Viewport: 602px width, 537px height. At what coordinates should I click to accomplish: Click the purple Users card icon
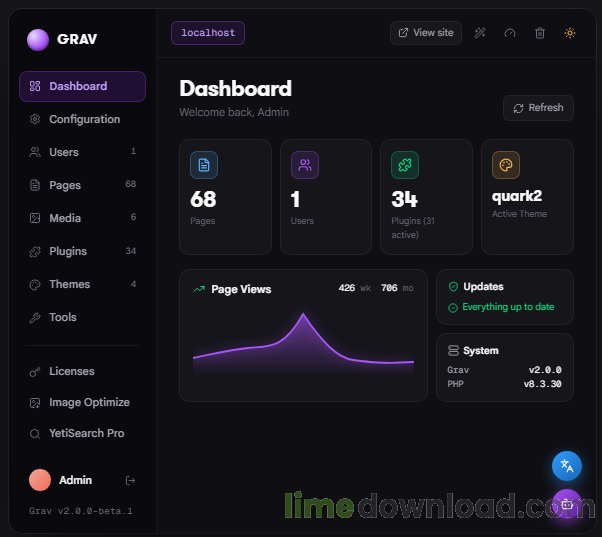(305, 165)
